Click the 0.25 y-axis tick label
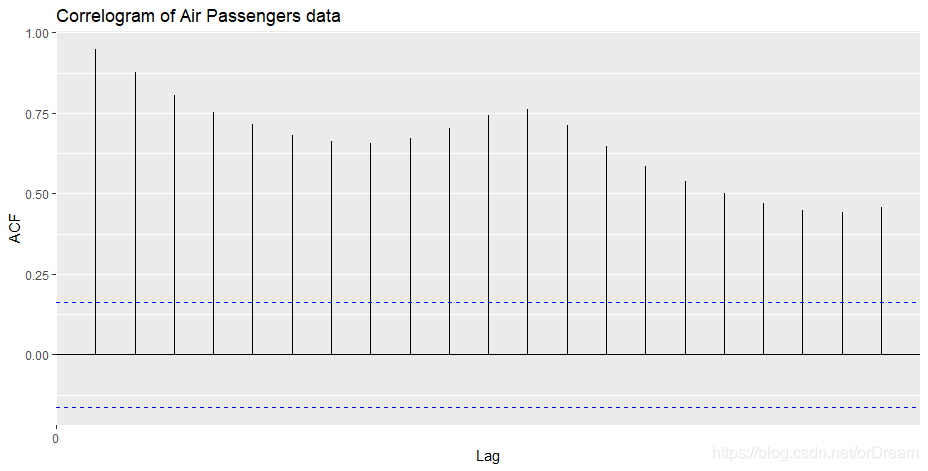 [x=37, y=275]
